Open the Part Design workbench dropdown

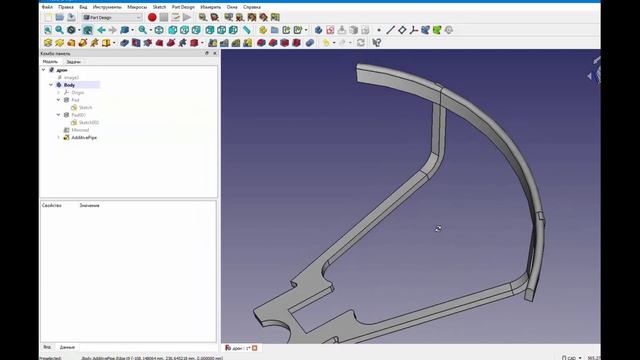tap(112, 18)
